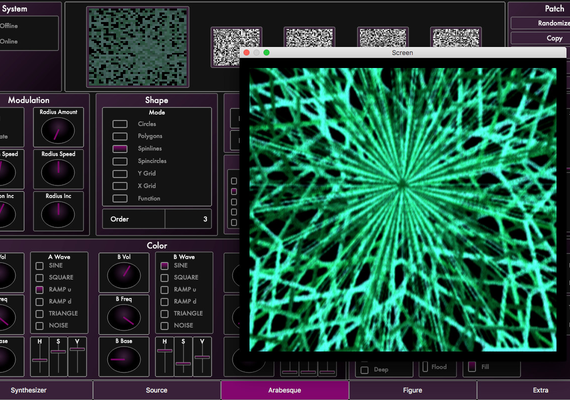Viewport: 570px width, 400px height.
Task: Click the B color V slider
Action: 202,357
